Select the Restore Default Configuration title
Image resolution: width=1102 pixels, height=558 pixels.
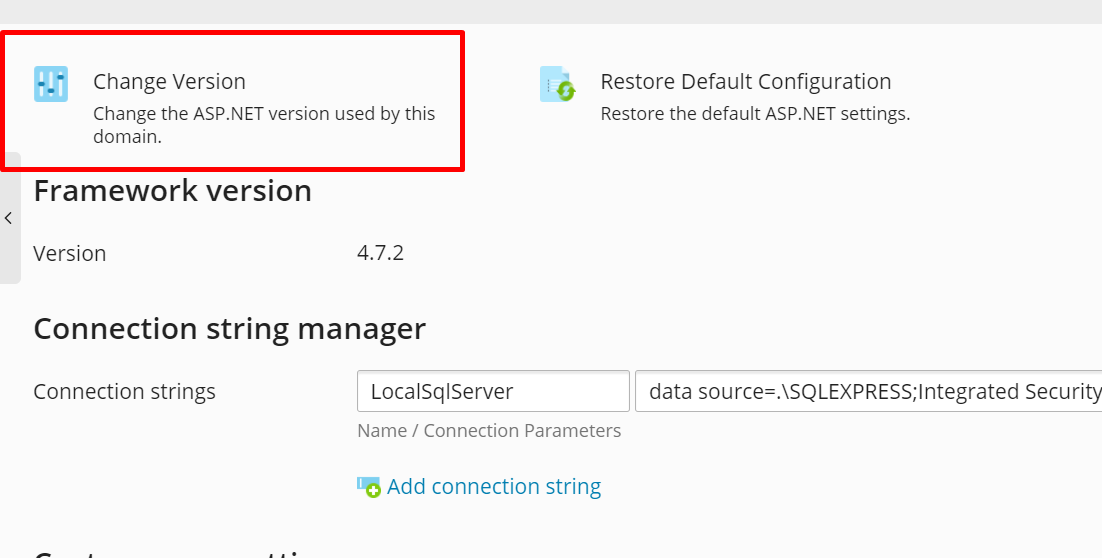coord(746,82)
